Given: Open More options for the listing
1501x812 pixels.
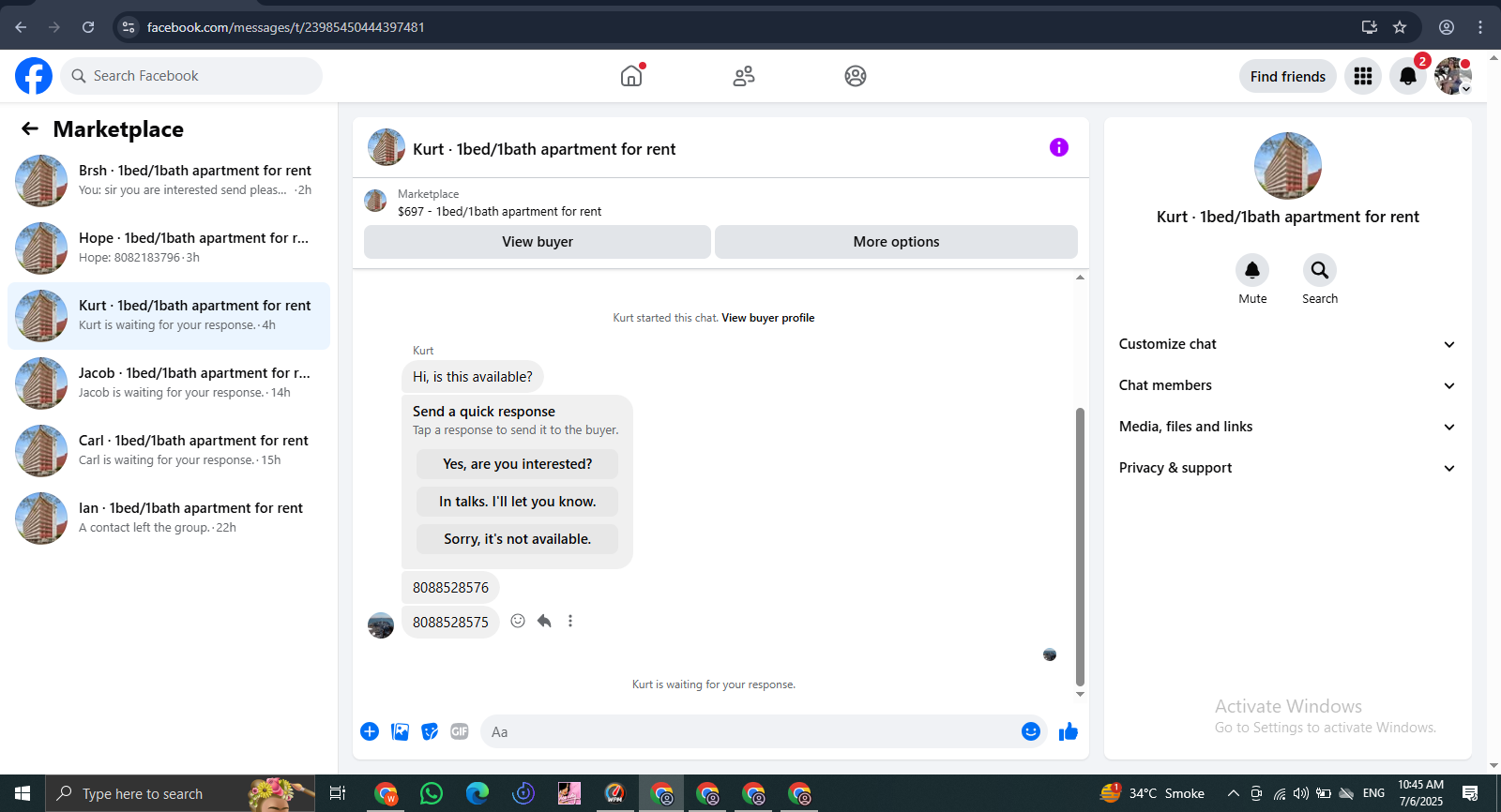Looking at the screenshot, I should click(896, 242).
